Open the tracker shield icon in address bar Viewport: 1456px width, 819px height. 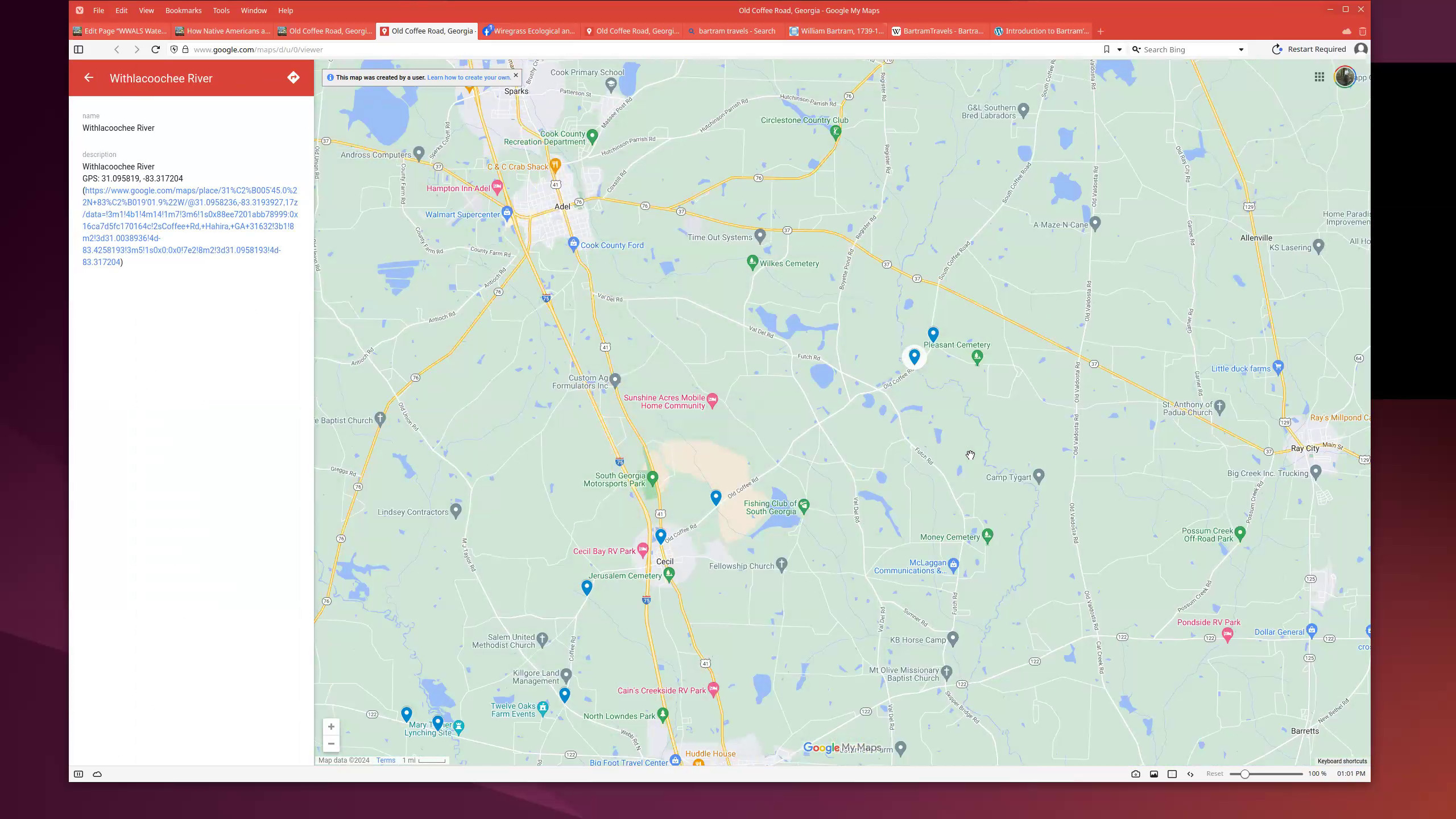pos(174,49)
